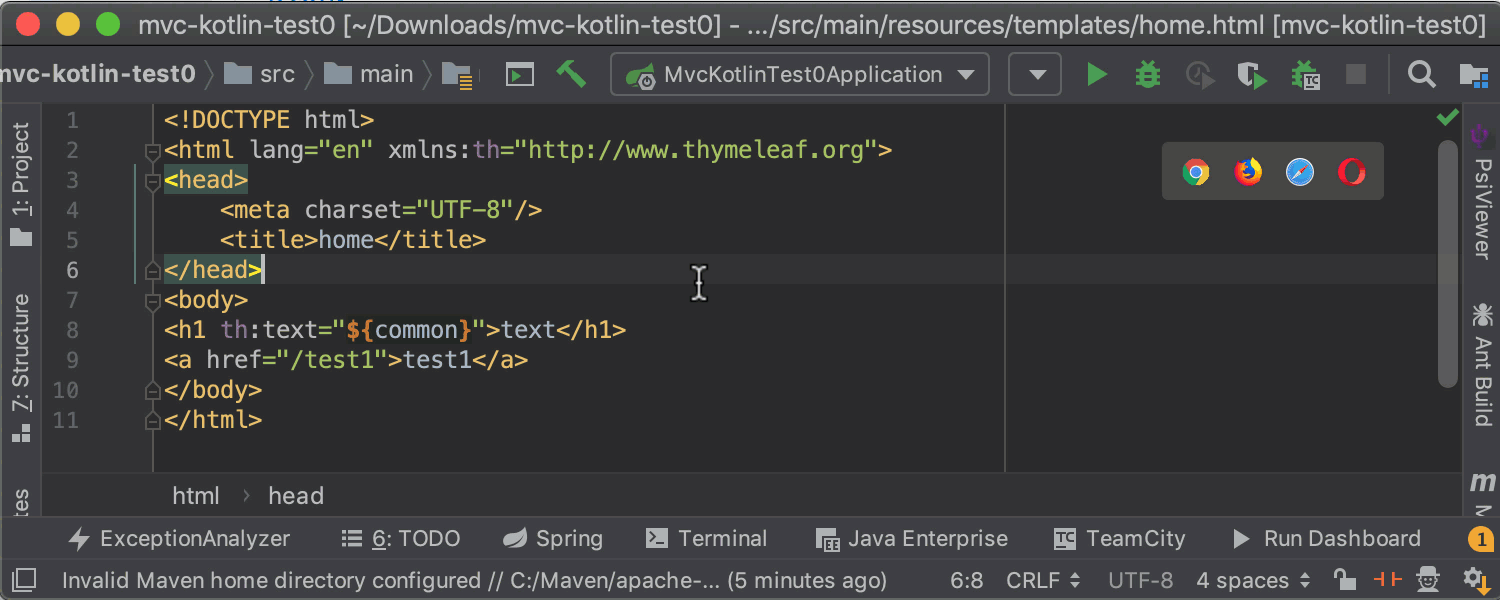
Task: Open notifications via the orange badge
Action: [x=1481, y=538]
